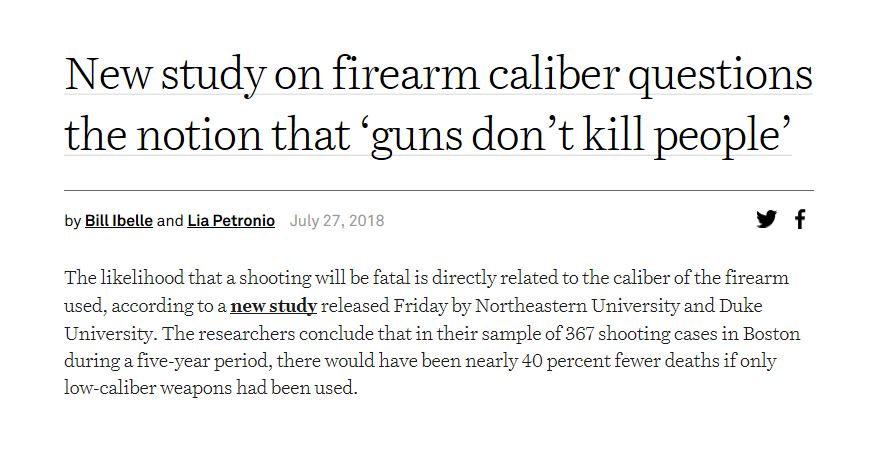Share the article via the Twitter bird icon
Image resolution: width=872 pixels, height=475 pixels.
coord(766,219)
